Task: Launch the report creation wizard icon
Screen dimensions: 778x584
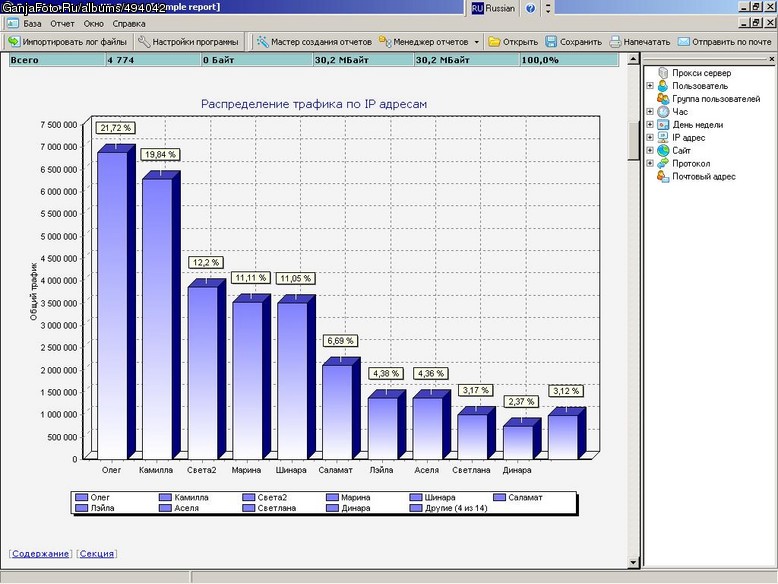Action: [262, 42]
